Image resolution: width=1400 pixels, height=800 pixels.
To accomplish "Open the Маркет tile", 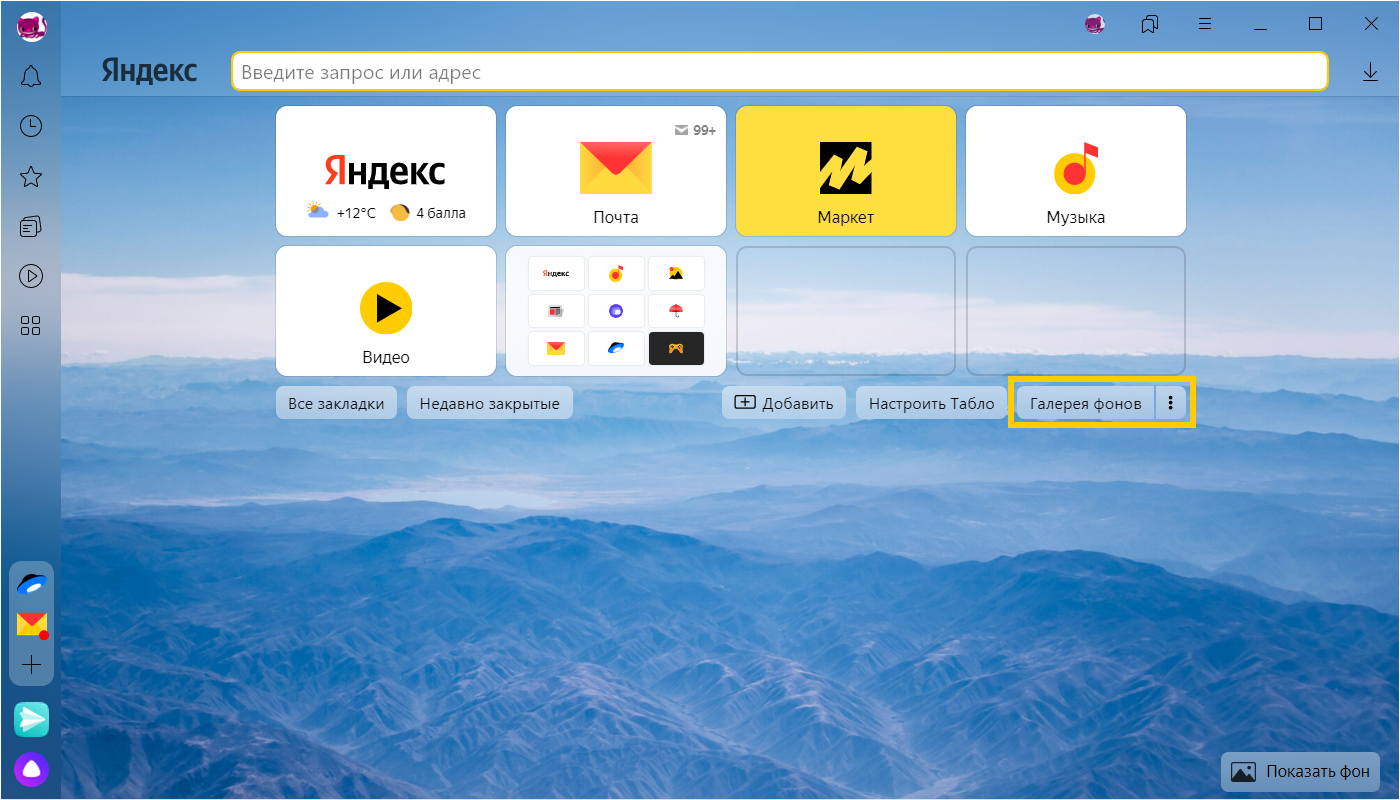I will pos(846,171).
